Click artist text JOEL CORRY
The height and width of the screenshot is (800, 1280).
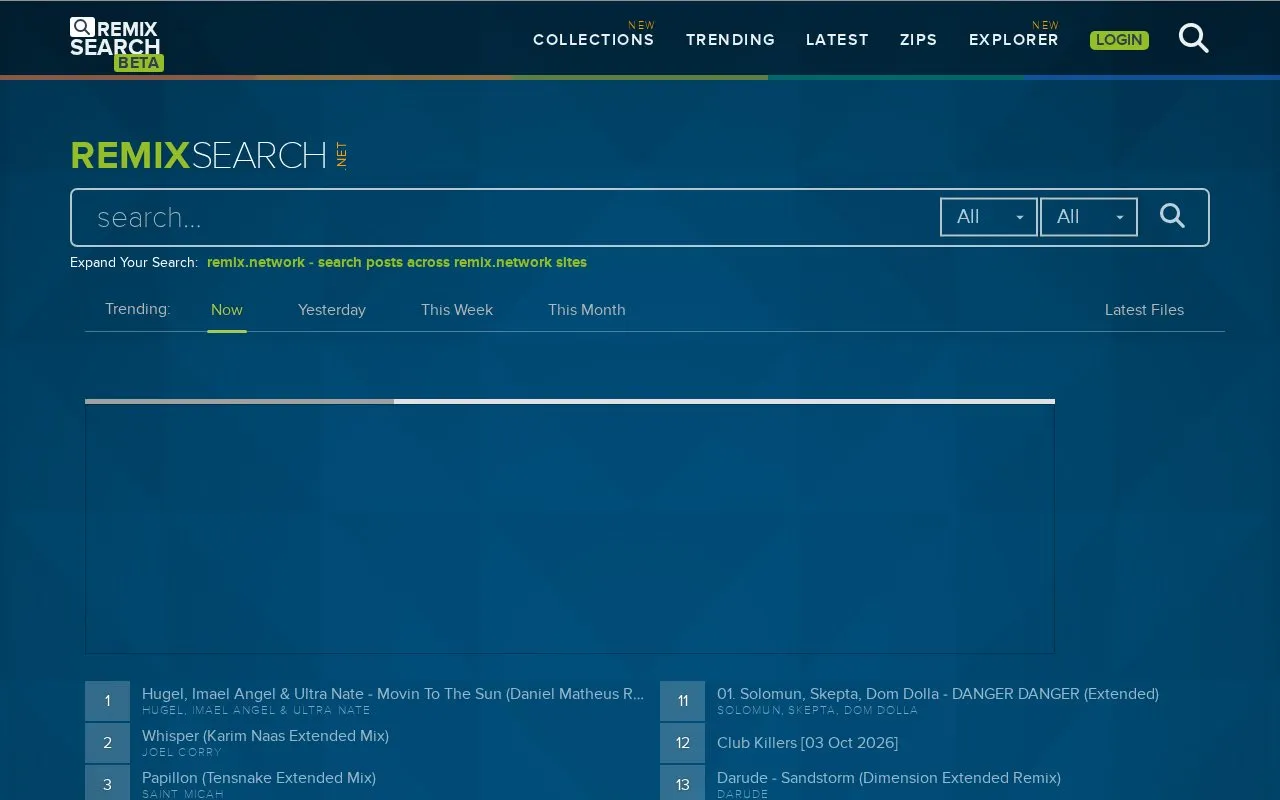(182, 752)
